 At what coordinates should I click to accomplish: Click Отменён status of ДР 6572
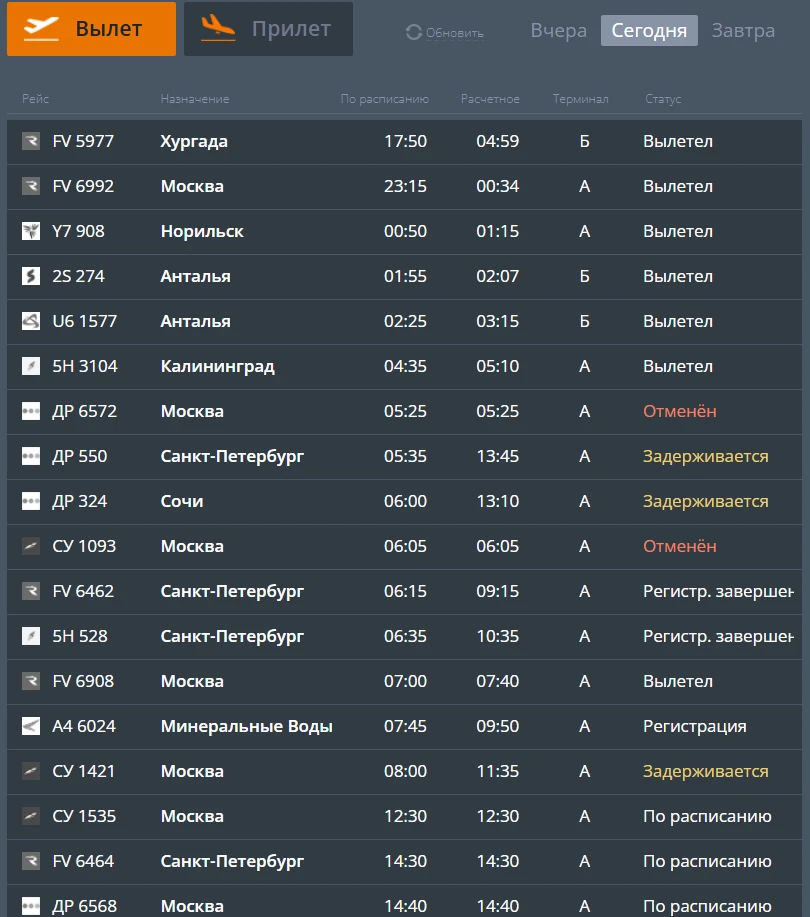680,411
